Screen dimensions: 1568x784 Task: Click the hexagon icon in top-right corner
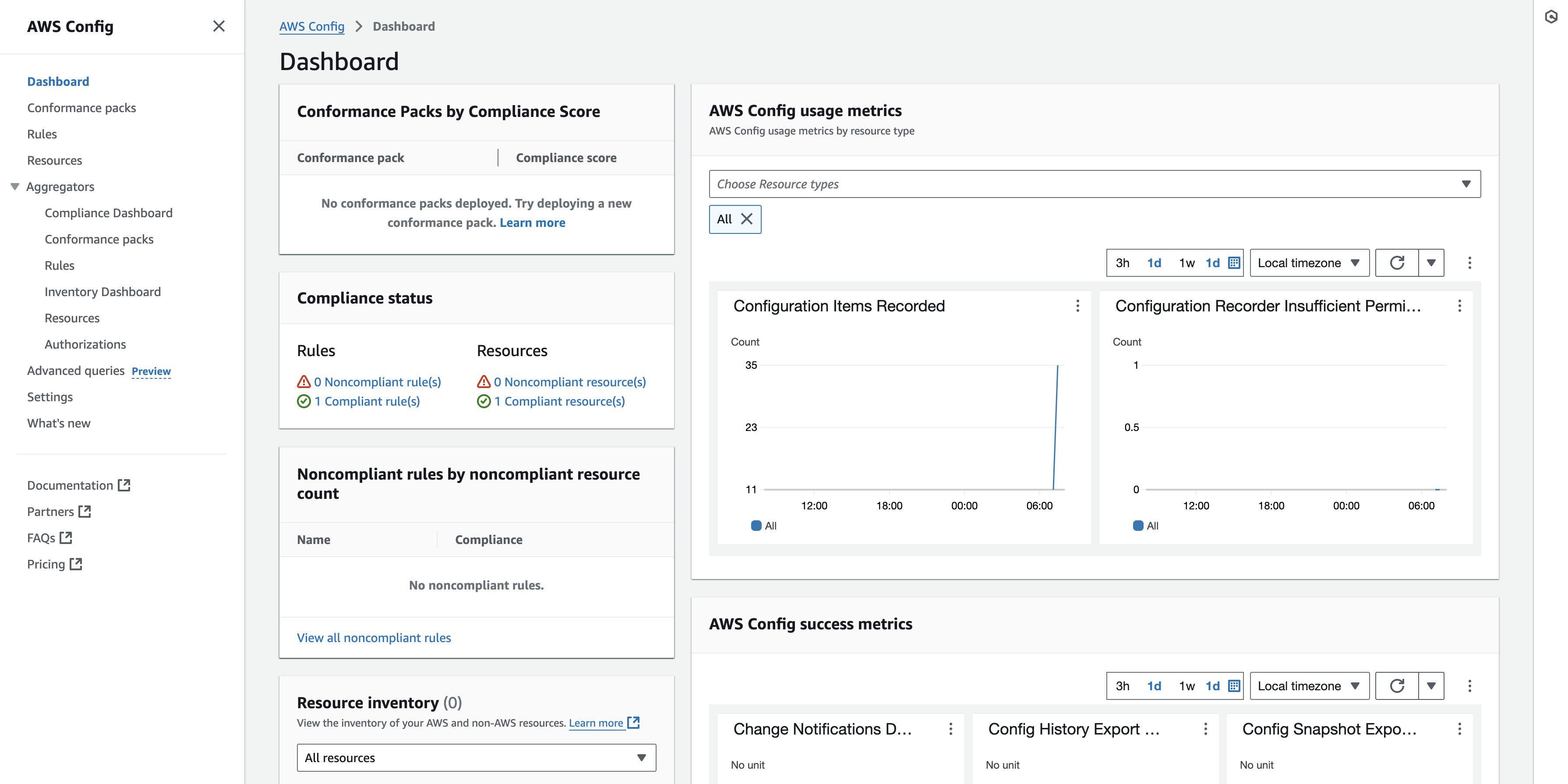click(1551, 17)
